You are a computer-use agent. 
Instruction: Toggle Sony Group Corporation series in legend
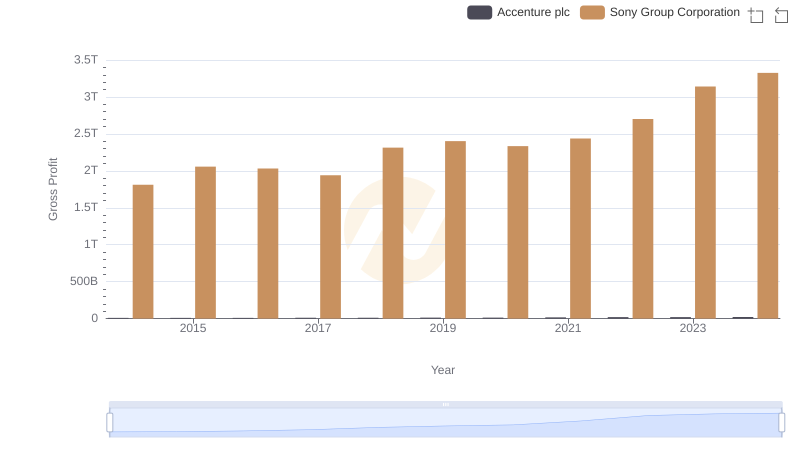[x=660, y=12]
